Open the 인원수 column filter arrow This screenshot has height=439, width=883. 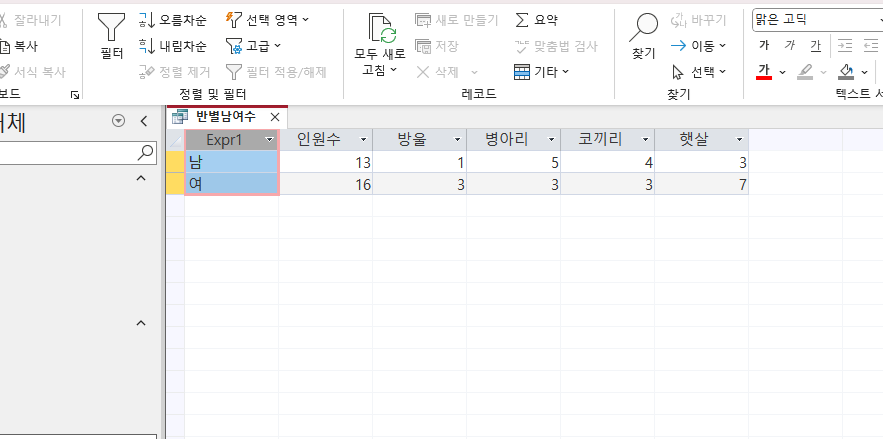point(364,140)
